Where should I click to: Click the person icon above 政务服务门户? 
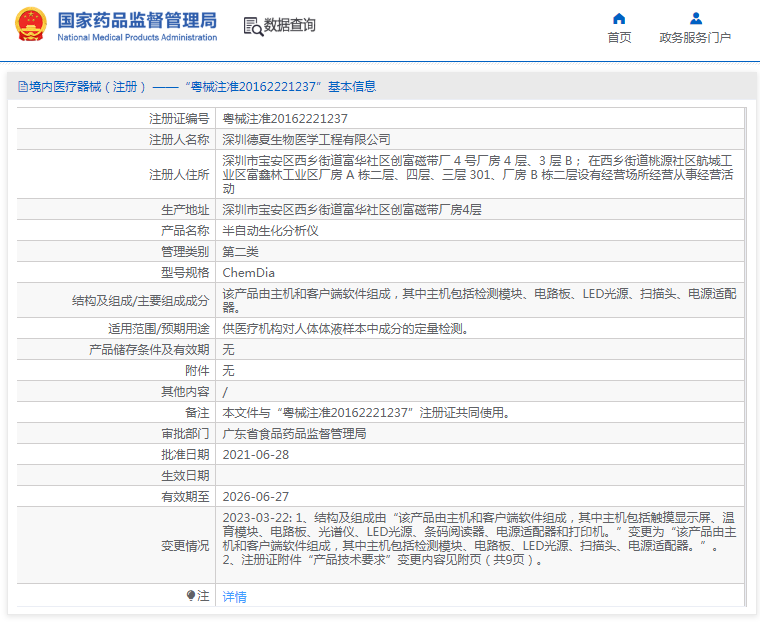pyautogui.click(x=696, y=18)
